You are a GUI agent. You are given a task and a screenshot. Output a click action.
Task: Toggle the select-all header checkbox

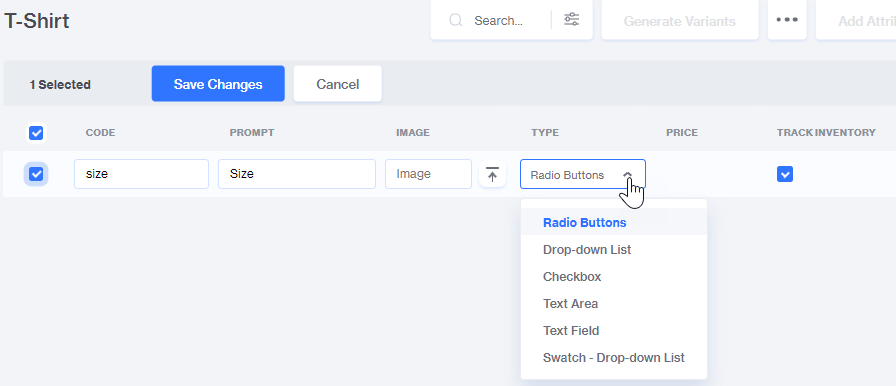36,133
